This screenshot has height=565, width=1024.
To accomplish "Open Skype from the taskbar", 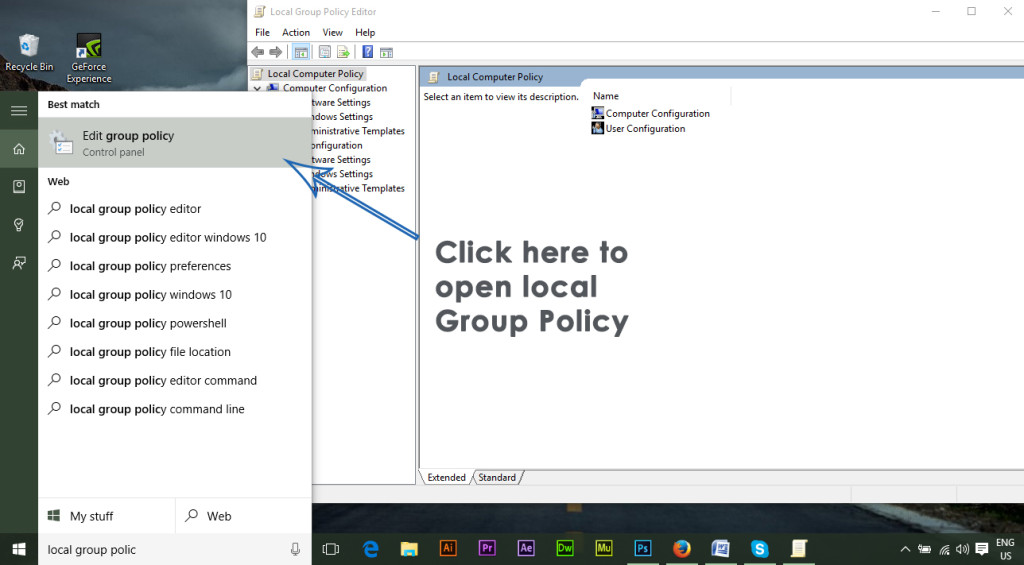I will 760,549.
